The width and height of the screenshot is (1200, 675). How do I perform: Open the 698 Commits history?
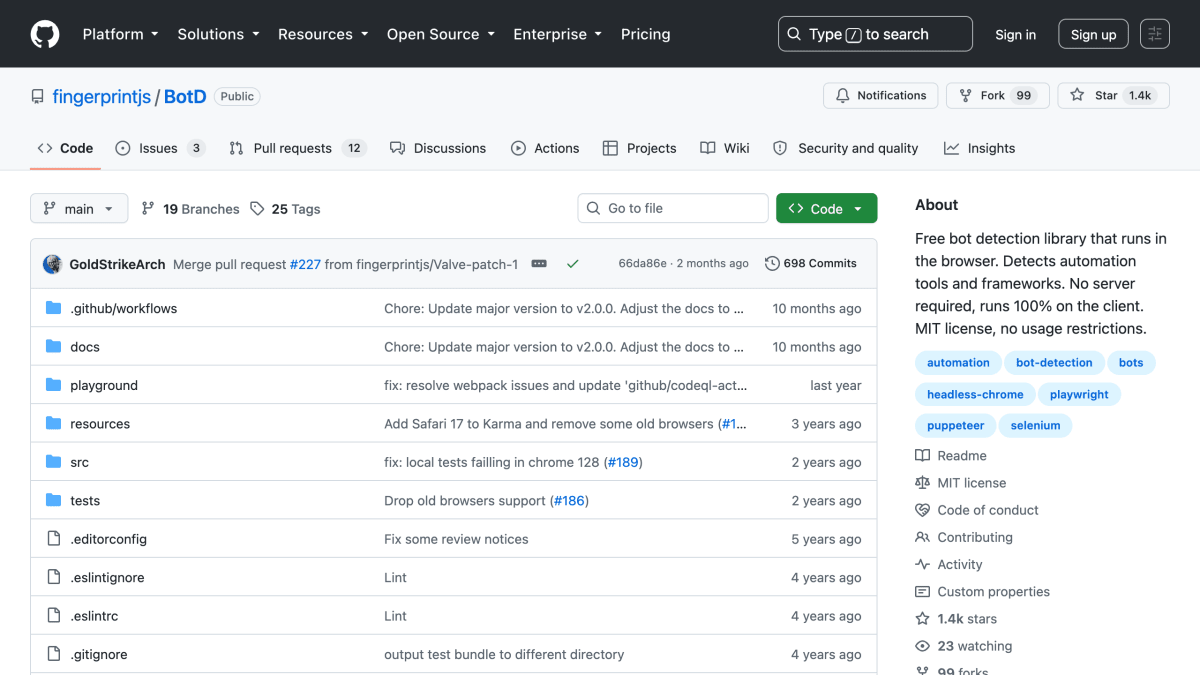point(811,264)
